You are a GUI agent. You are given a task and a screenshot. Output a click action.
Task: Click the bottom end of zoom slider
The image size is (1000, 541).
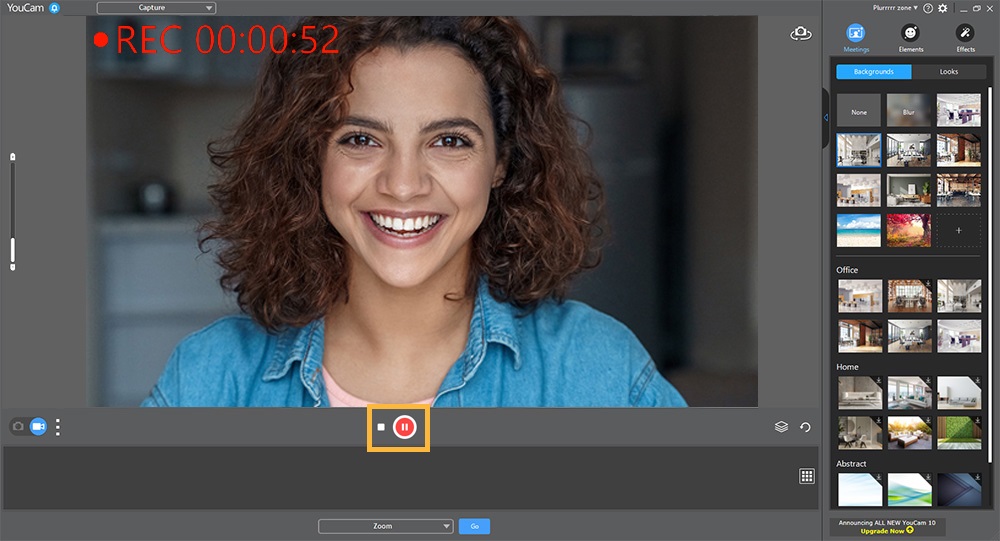12,267
